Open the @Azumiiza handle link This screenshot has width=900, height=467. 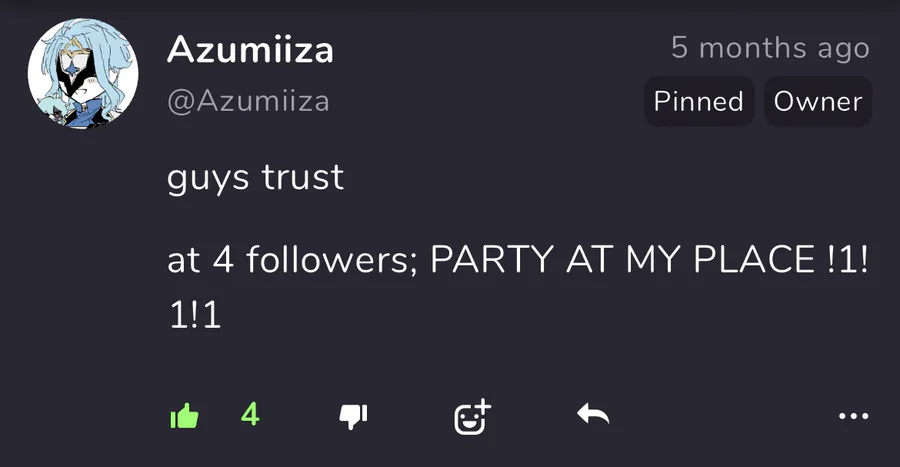(x=248, y=101)
